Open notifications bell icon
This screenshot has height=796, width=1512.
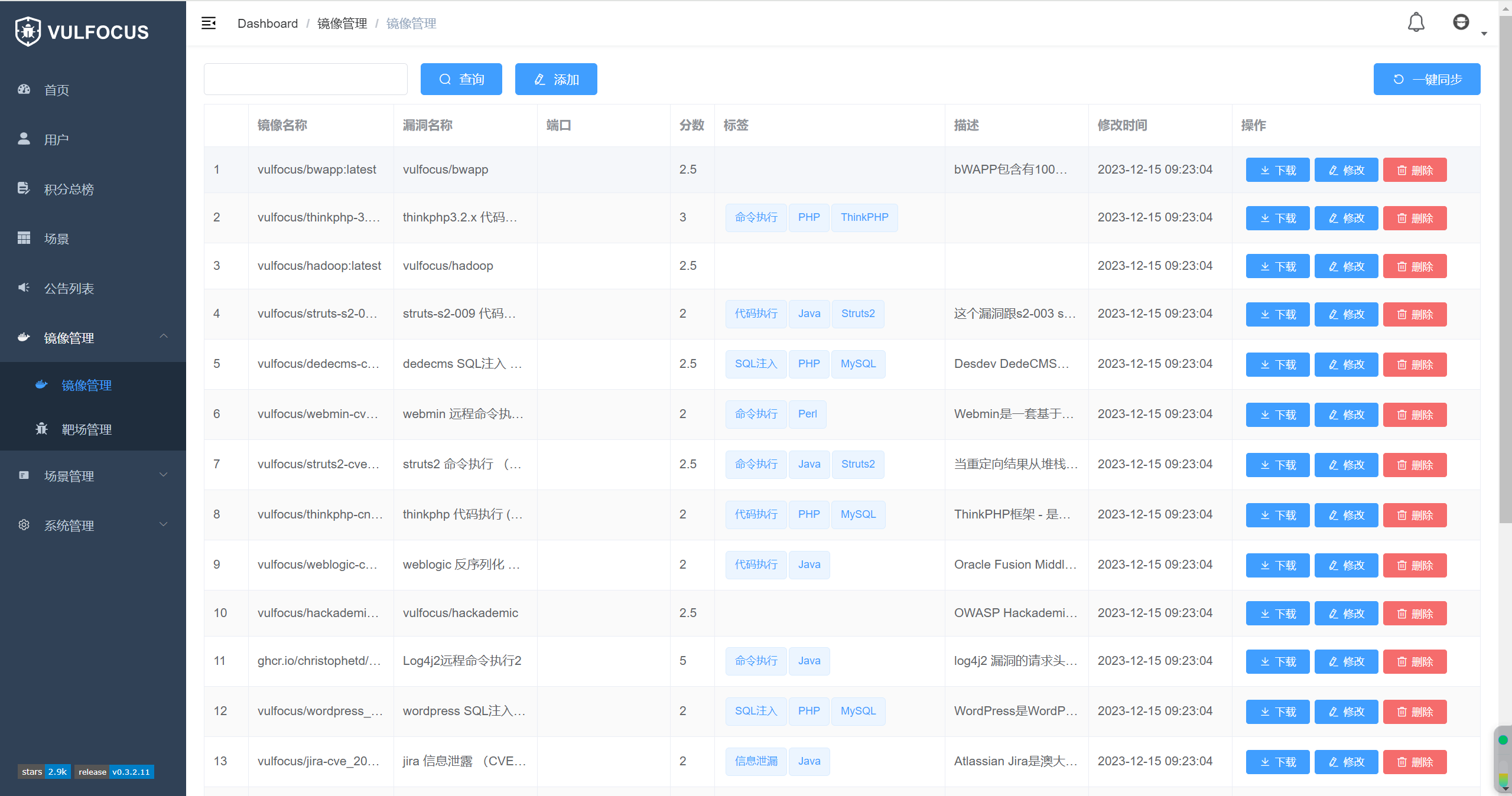pos(1416,23)
